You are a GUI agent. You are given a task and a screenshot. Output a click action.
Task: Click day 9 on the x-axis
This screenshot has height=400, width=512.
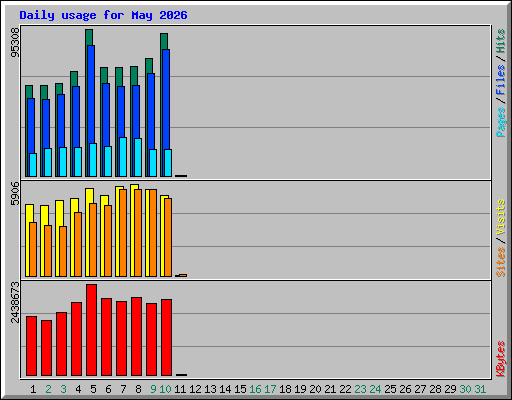tap(153, 389)
